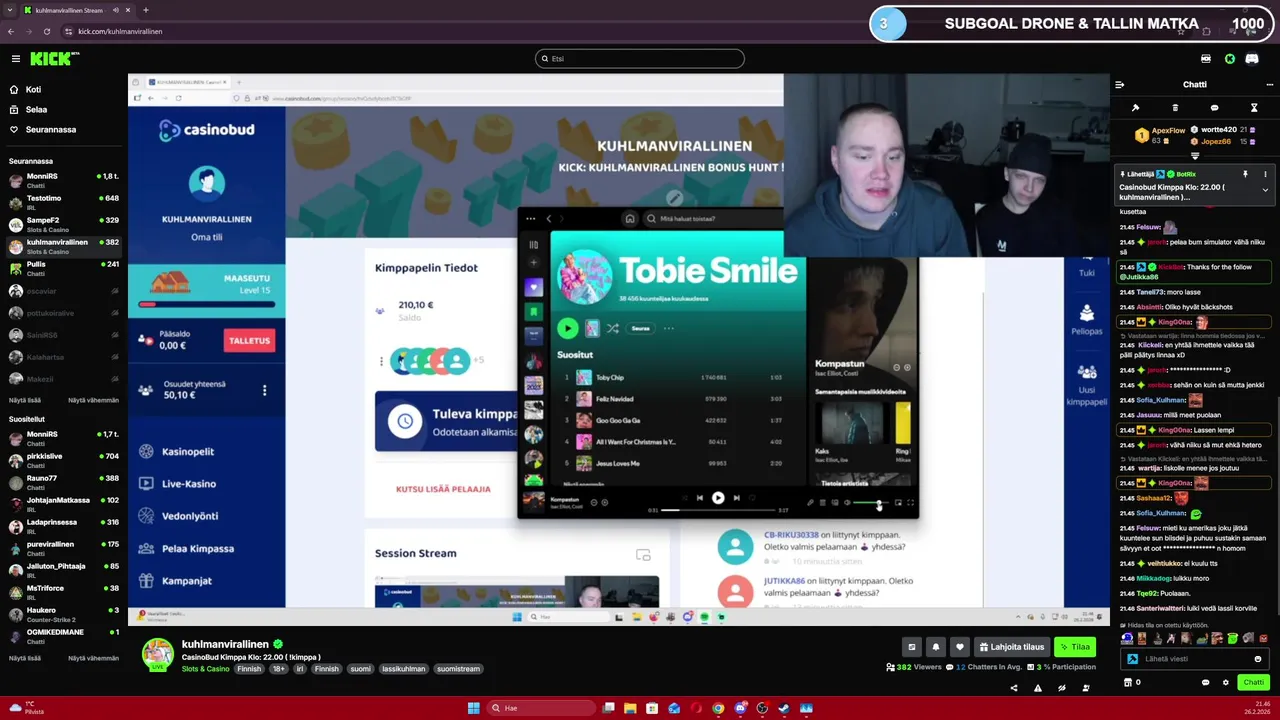This screenshot has width=1280, height=720.
Task: Click Näytä vähemmän under Seurannassa
Action: pyautogui.click(x=93, y=400)
